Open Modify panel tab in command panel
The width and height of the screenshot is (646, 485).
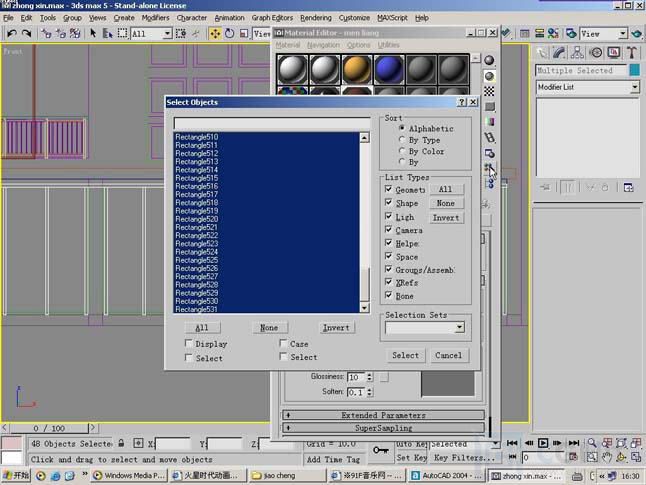point(559,52)
